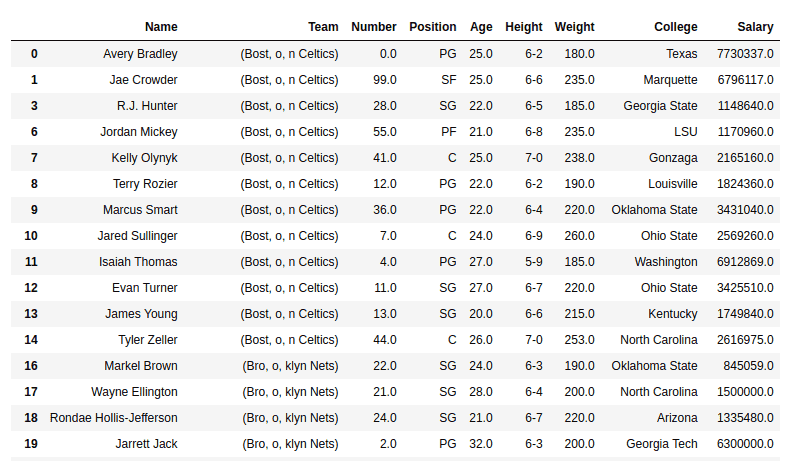Click Jarrett Jack's age 32.0
785x461 pixels.
coord(481,444)
